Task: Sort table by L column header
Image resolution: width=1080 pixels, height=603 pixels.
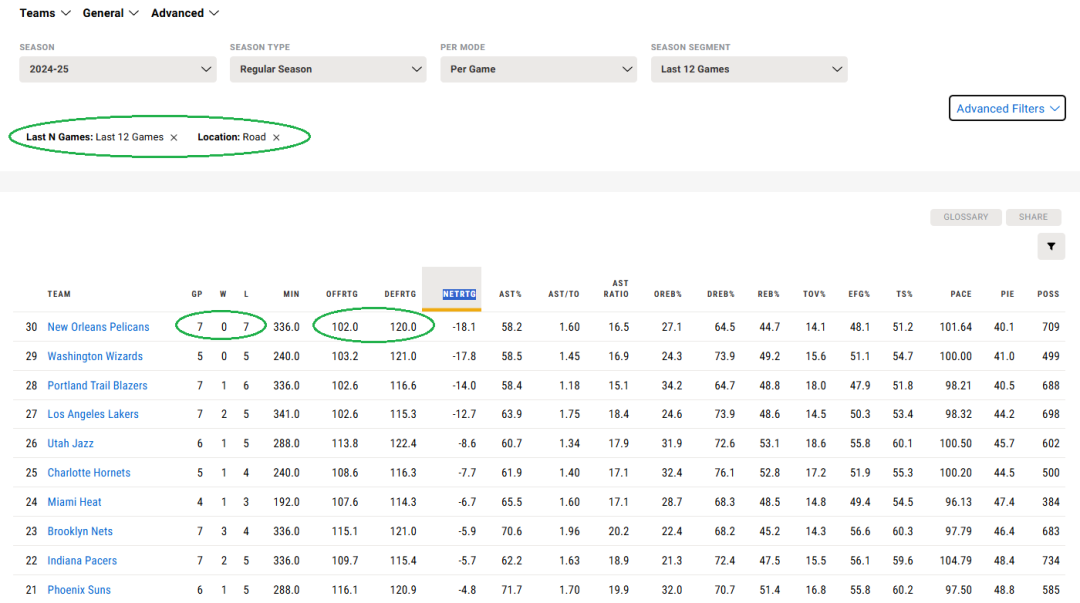Action: (246, 294)
